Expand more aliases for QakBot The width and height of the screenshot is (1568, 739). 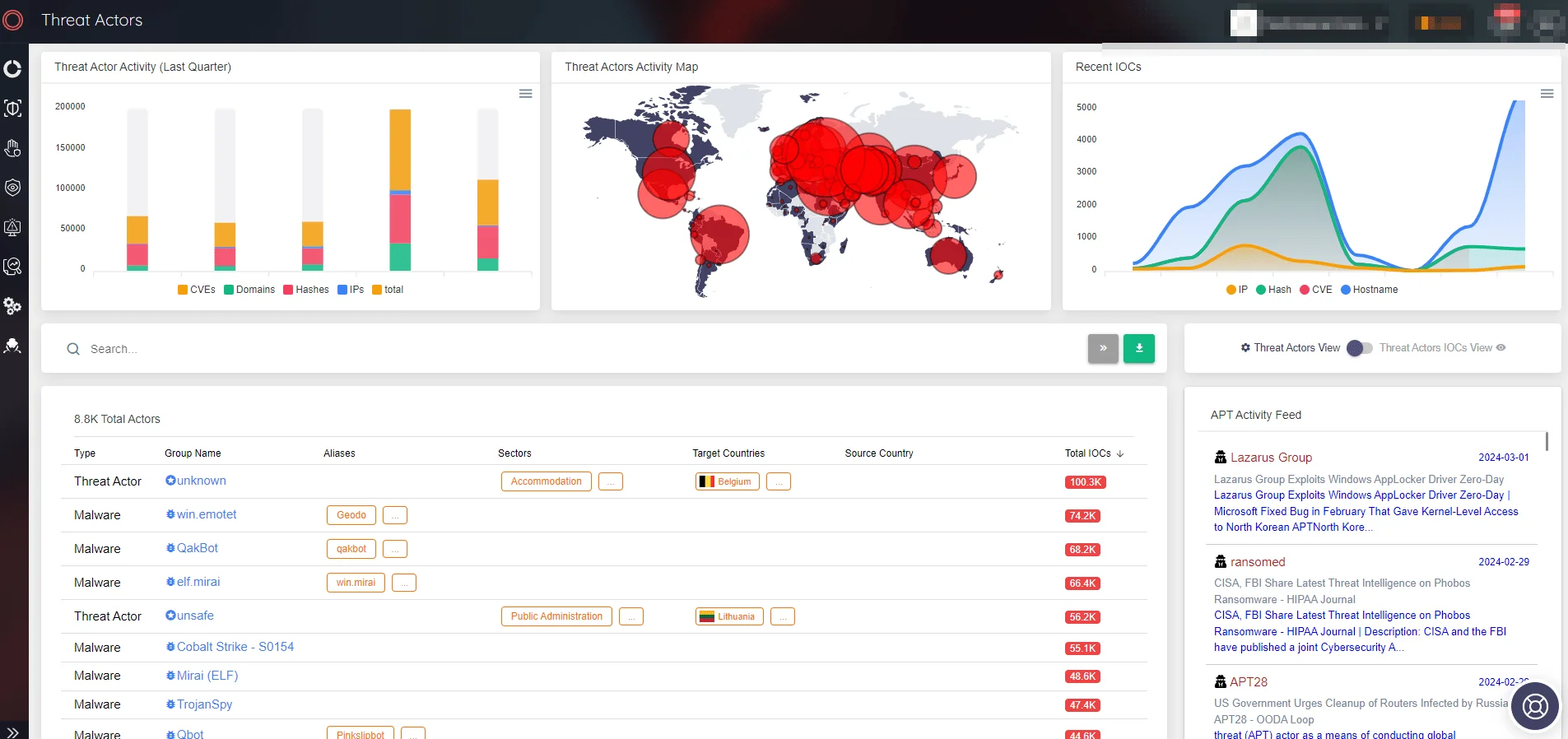(x=395, y=549)
